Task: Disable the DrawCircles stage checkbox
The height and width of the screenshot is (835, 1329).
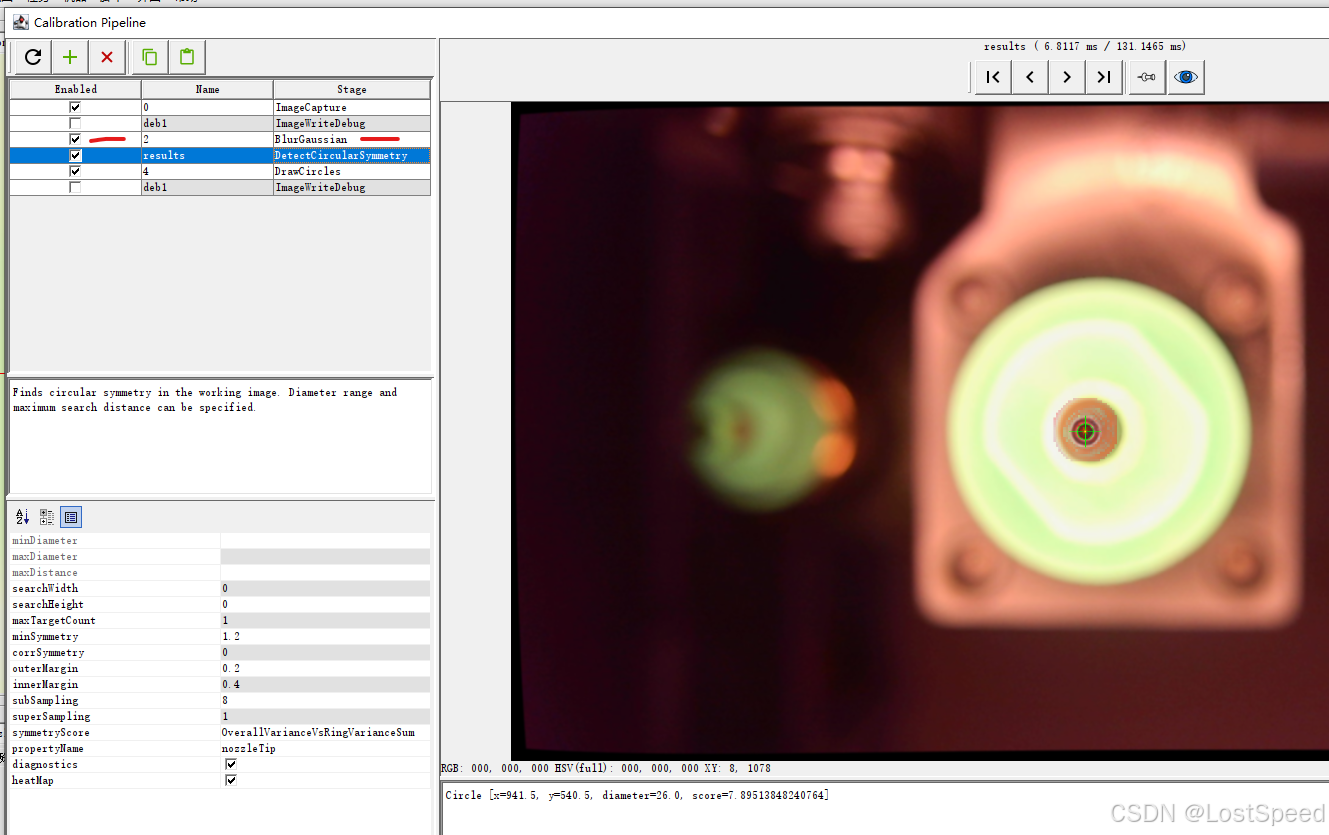Action: [75, 171]
